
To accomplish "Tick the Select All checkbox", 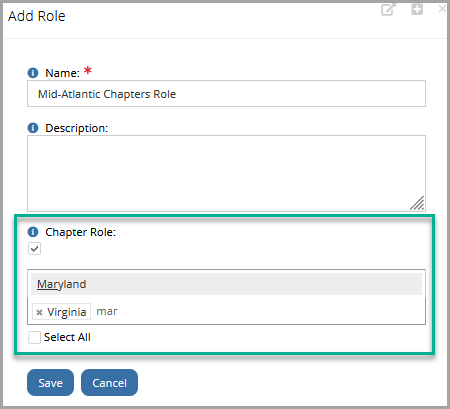I will (34, 337).
